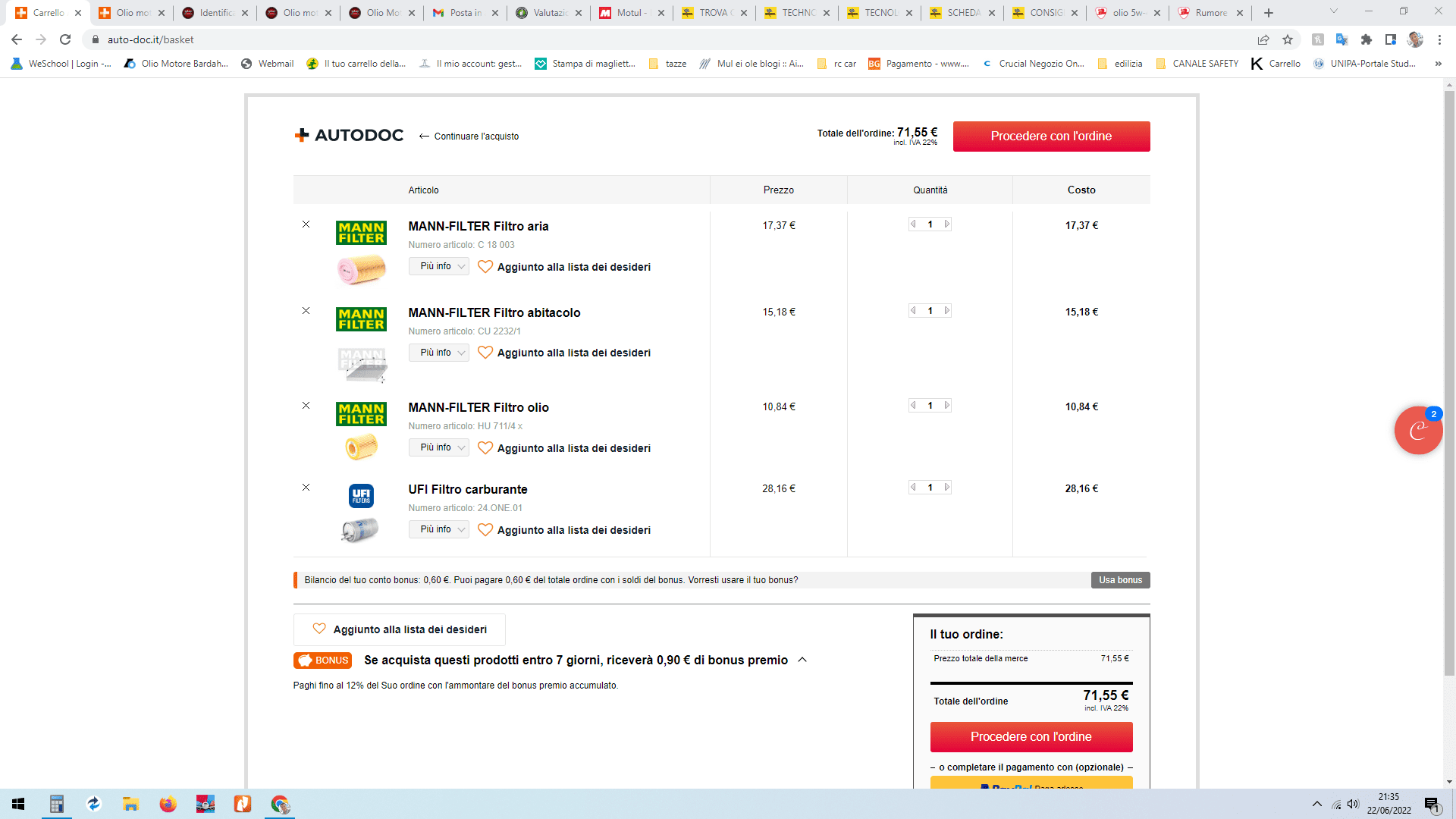The width and height of the screenshot is (1456, 819).
Task: Open the browser profile avatar
Action: coord(1415,39)
